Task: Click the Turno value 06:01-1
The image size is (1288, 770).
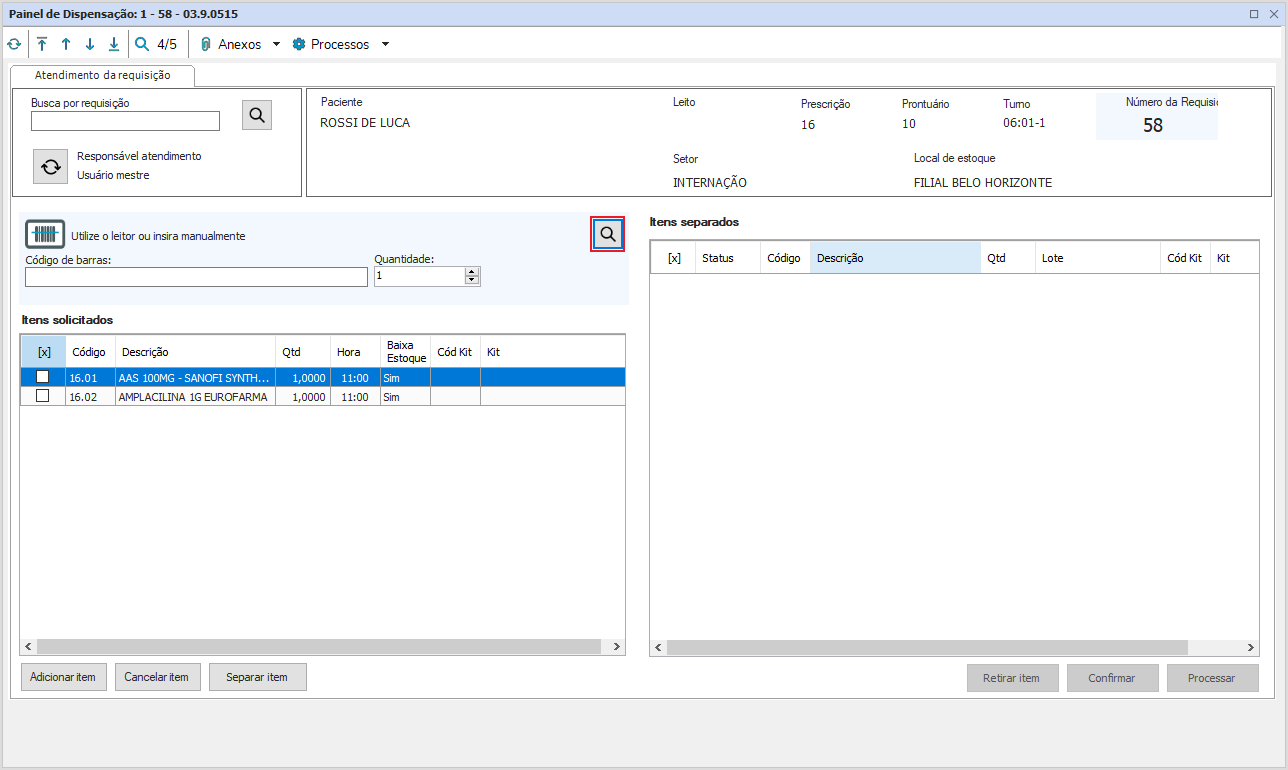Action: click(1024, 124)
